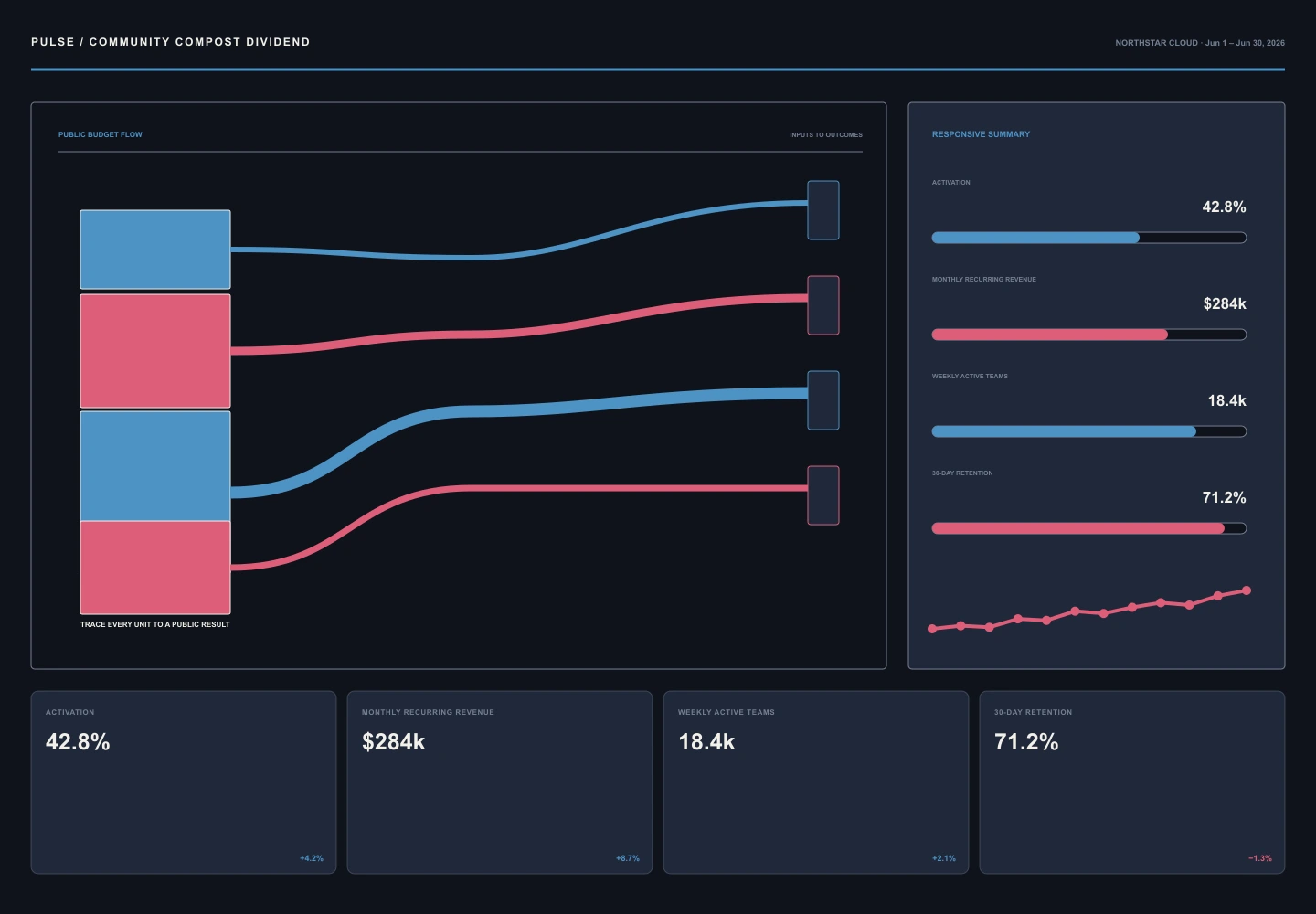Click "18.4k" in the Responsive Summary panel
The width and height of the screenshot is (1316, 914).
[1226, 401]
